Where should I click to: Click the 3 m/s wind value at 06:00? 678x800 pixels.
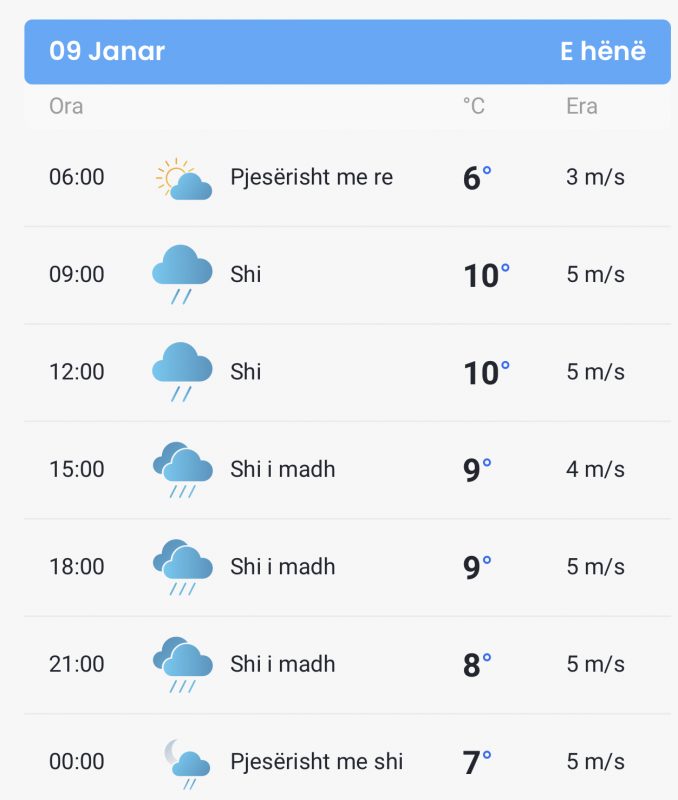[x=595, y=177]
